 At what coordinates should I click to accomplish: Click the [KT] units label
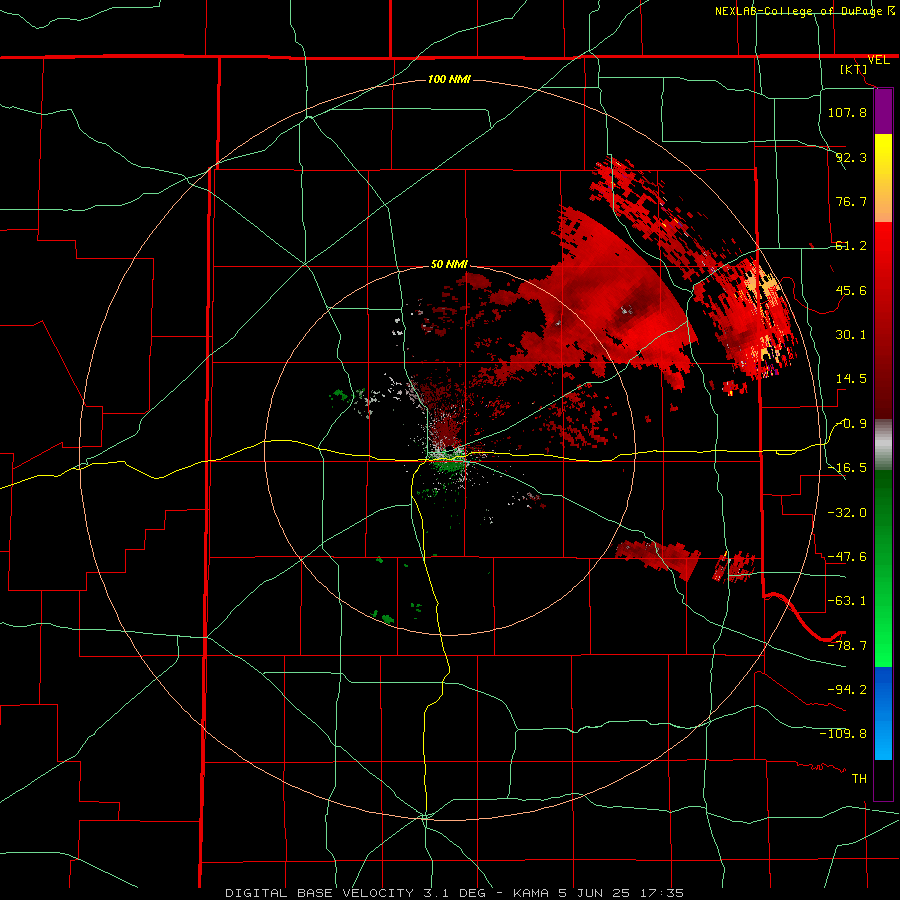[854, 69]
